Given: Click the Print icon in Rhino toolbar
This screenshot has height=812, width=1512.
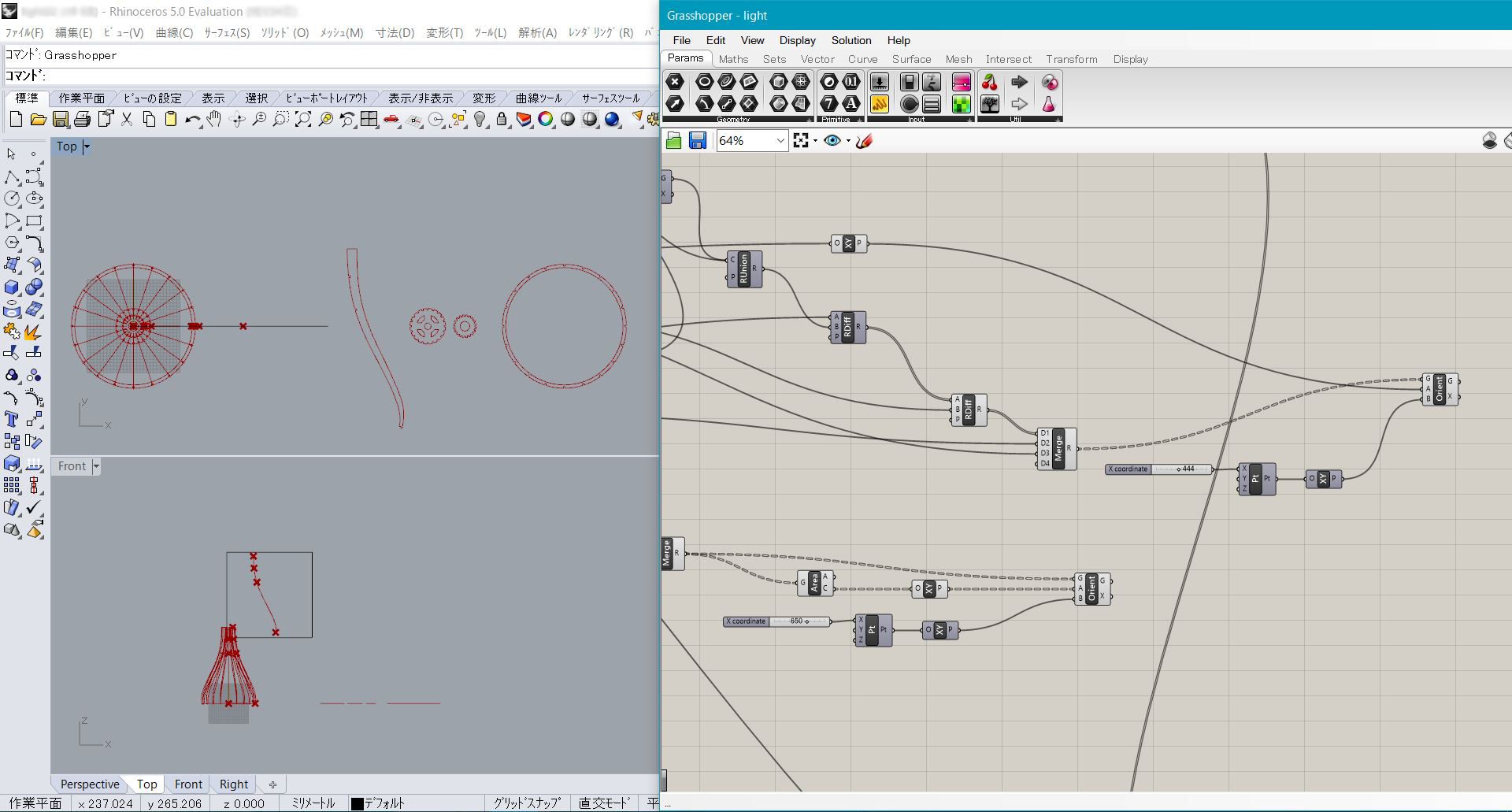Looking at the screenshot, I should click(x=82, y=120).
